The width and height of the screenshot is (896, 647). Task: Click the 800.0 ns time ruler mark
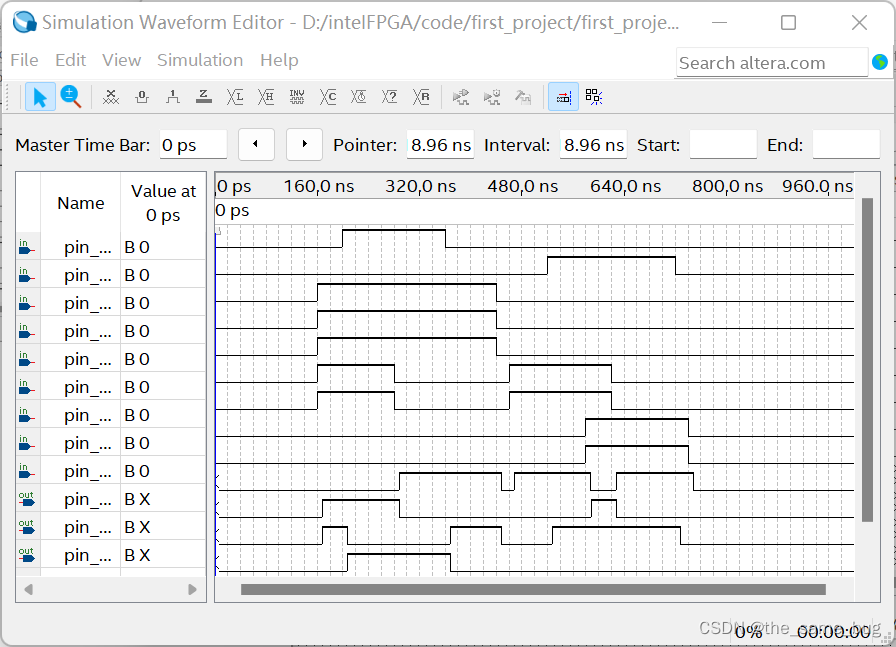coord(727,186)
